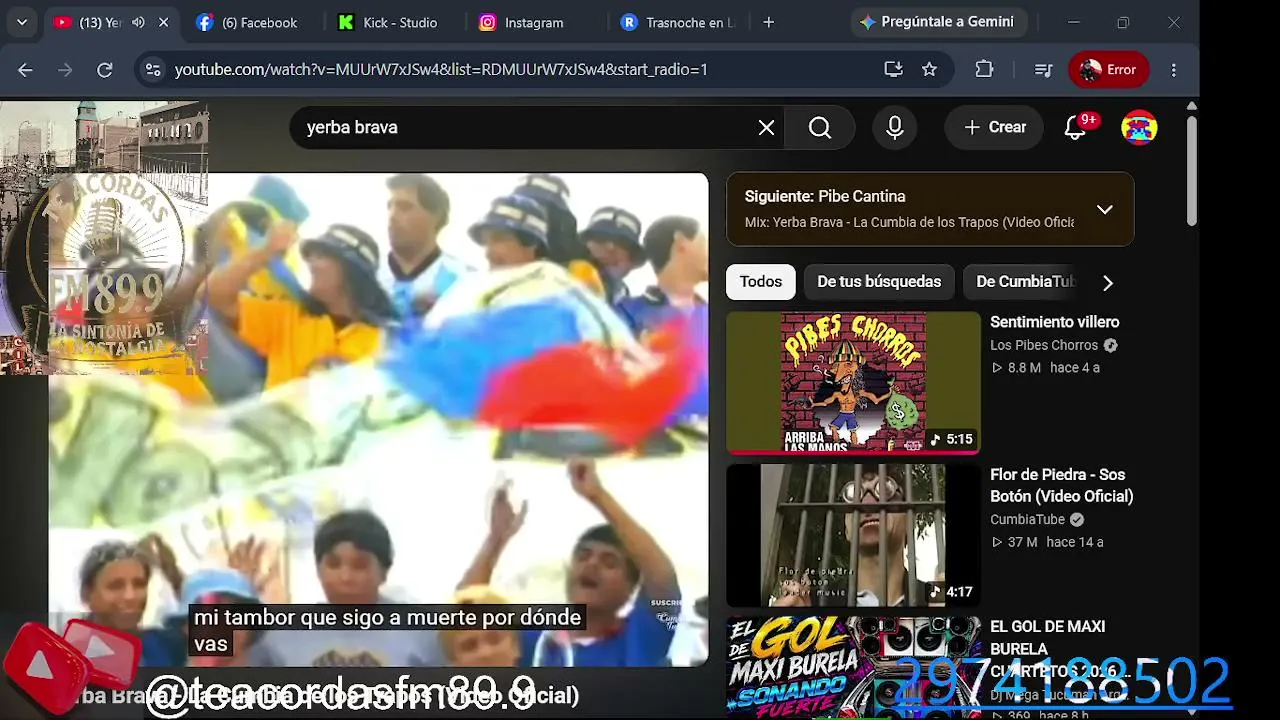Open Chrome's three-dot menu
Screen dimensions: 1280x720
point(1174,69)
